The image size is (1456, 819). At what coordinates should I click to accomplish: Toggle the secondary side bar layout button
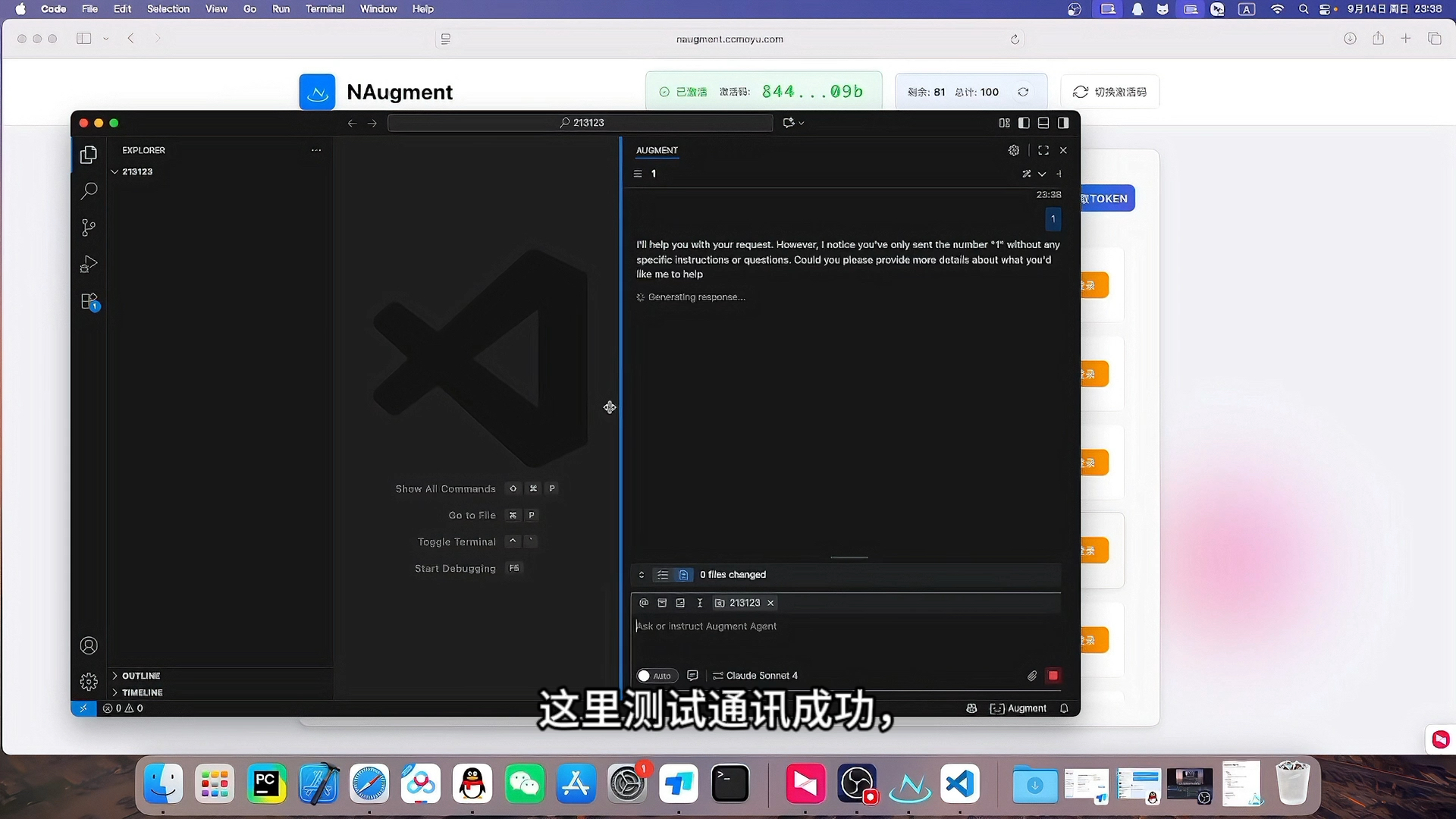click(x=1063, y=123)
